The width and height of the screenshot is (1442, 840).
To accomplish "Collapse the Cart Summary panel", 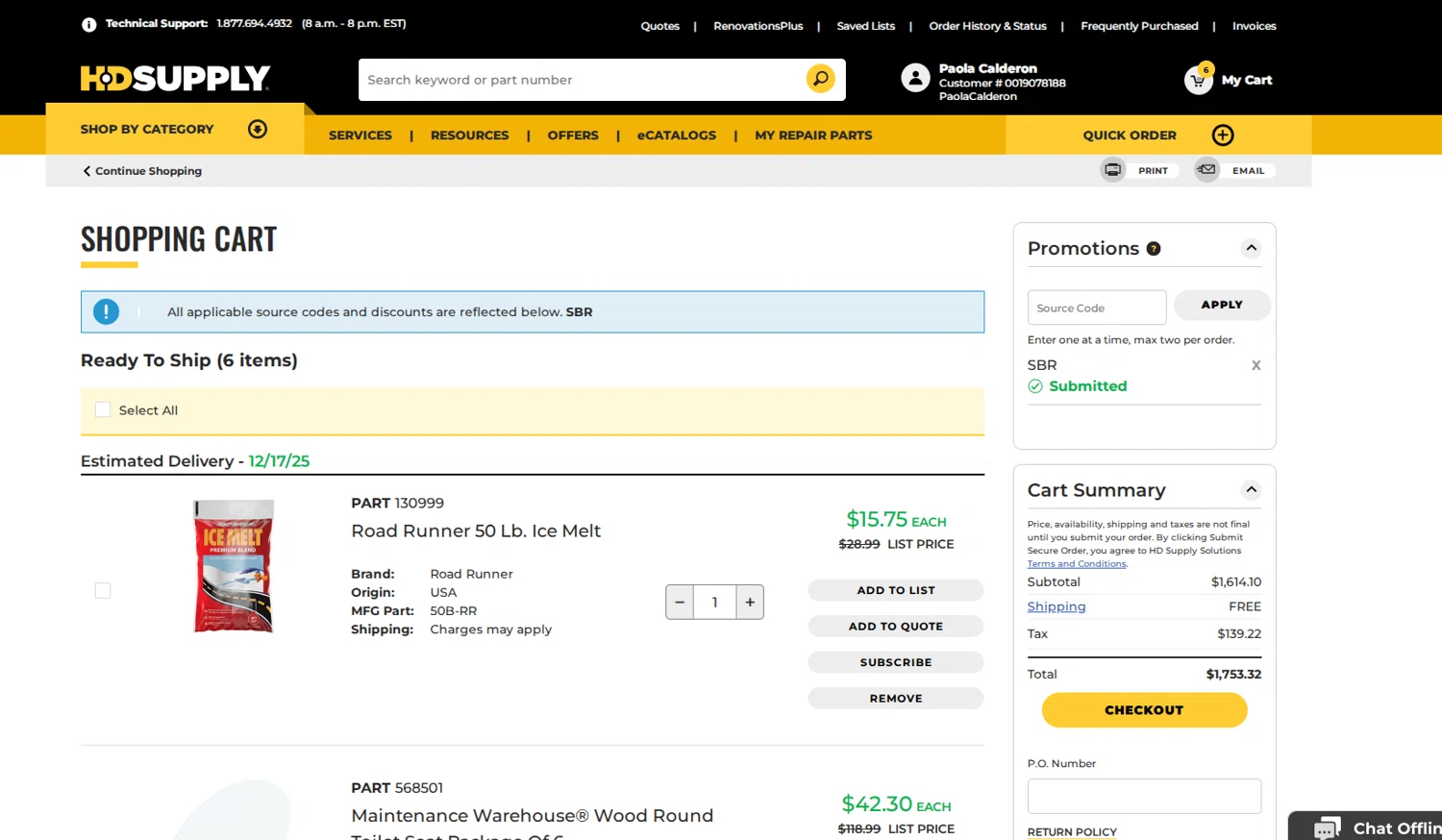I will point(1251,489).
